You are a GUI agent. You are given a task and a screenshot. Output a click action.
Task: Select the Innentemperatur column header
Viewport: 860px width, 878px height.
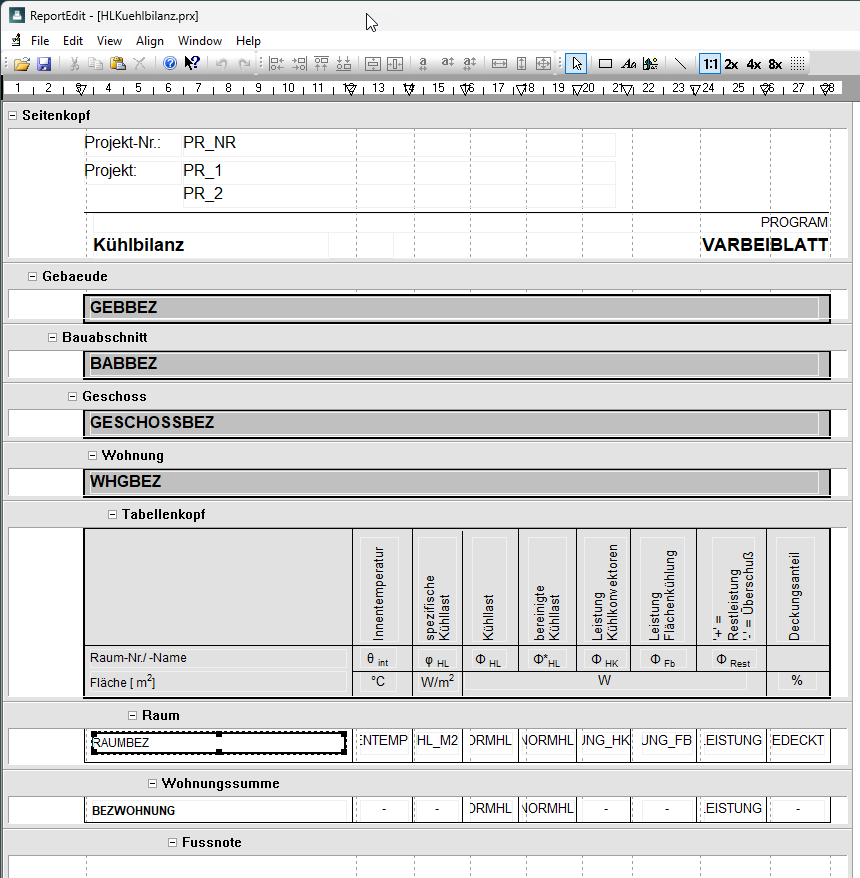(379, 590)
